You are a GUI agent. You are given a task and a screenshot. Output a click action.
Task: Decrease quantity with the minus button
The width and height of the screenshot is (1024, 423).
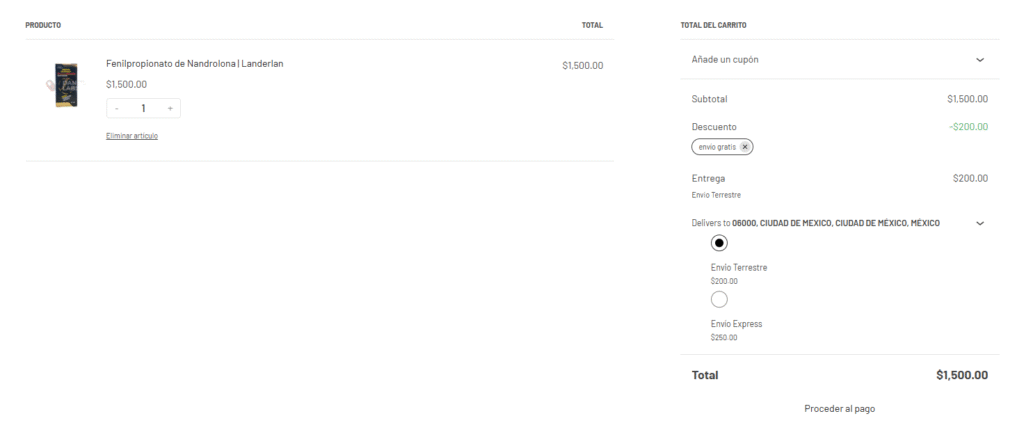coord(117,108)
